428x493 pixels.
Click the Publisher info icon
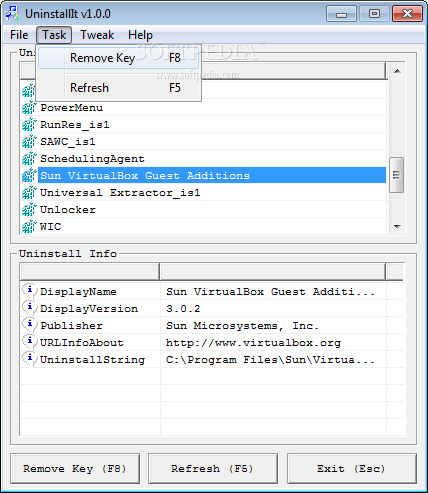[x=29, y=325]
